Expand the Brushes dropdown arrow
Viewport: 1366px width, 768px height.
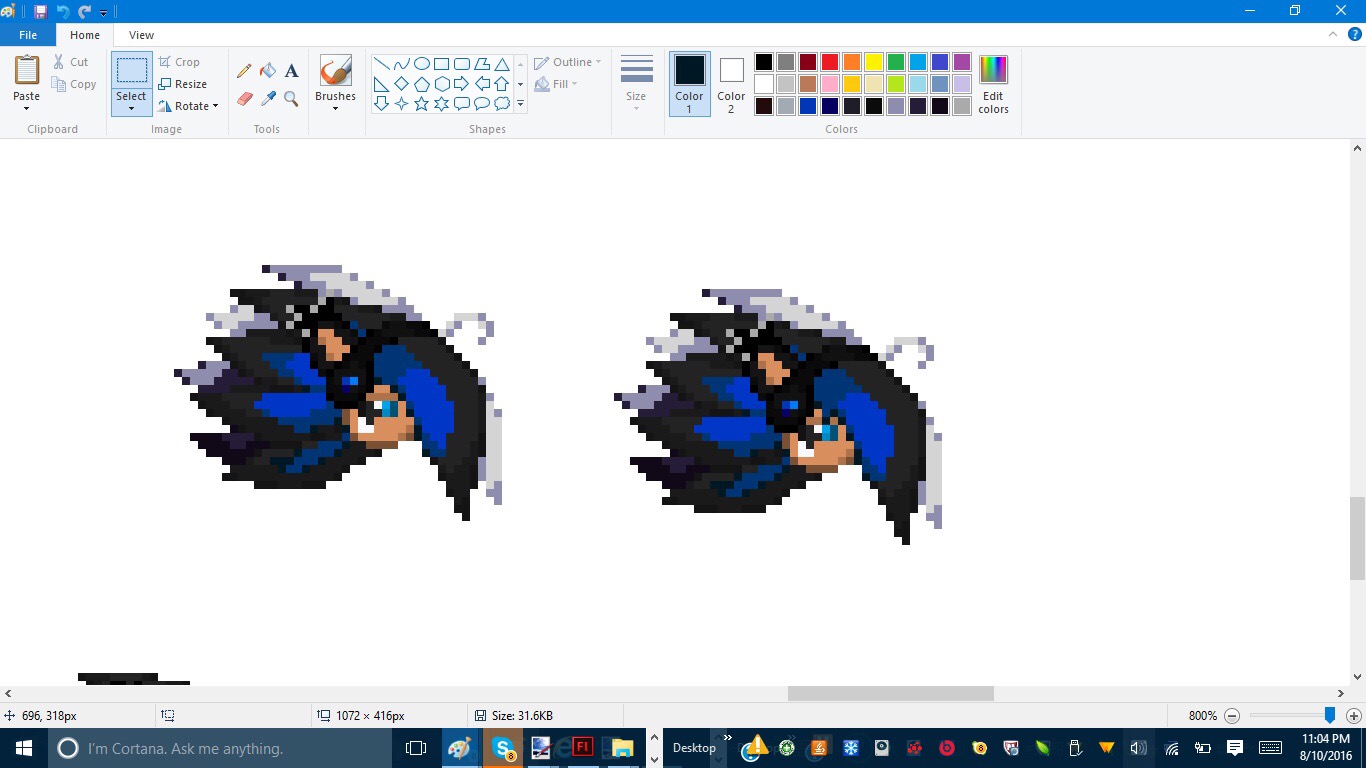pos(335,108)
